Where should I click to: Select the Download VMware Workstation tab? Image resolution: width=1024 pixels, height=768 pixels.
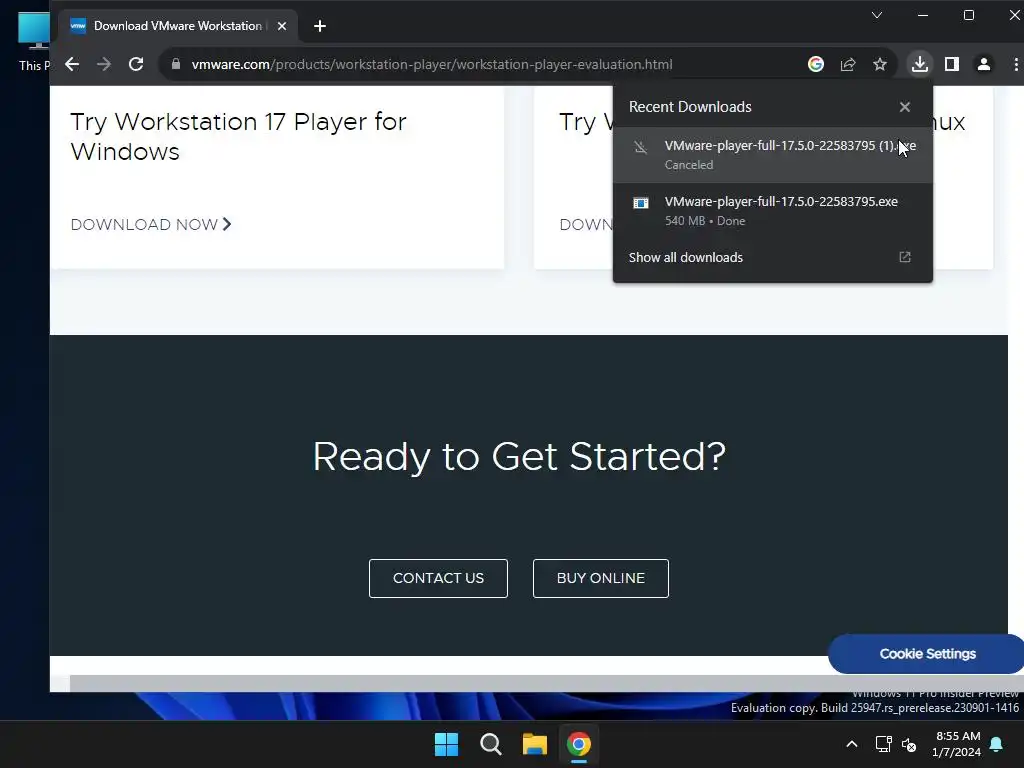click(178, 26)
